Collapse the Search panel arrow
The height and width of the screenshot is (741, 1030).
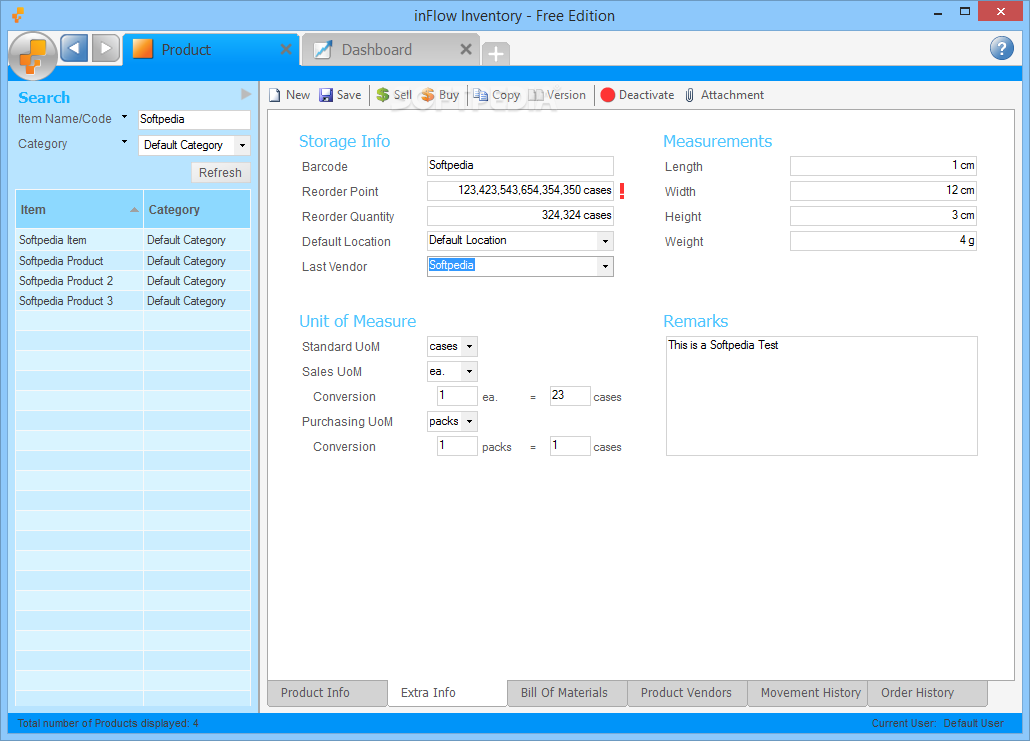tap(246, 94)
